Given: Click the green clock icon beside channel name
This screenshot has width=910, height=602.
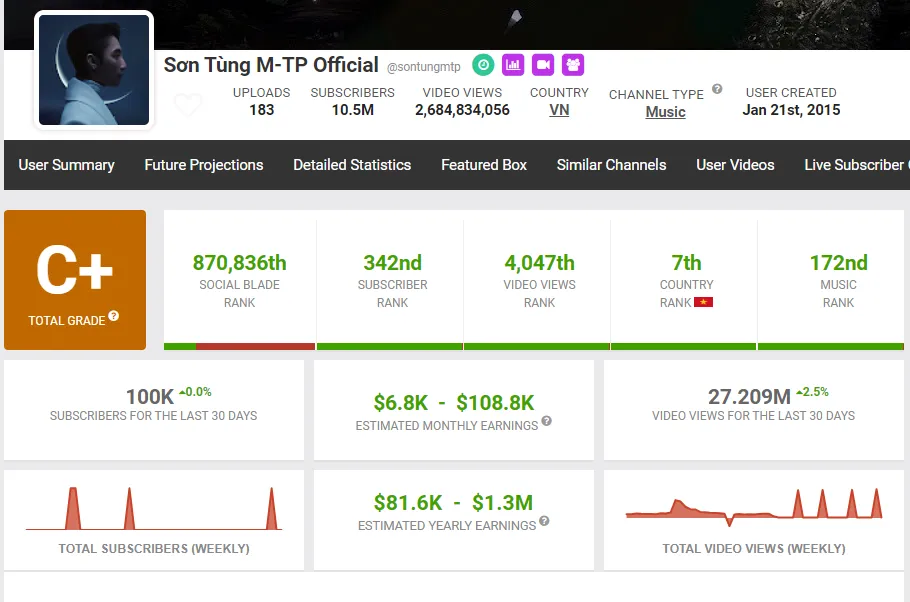Looking at the screenshot, I should [483, 65].
